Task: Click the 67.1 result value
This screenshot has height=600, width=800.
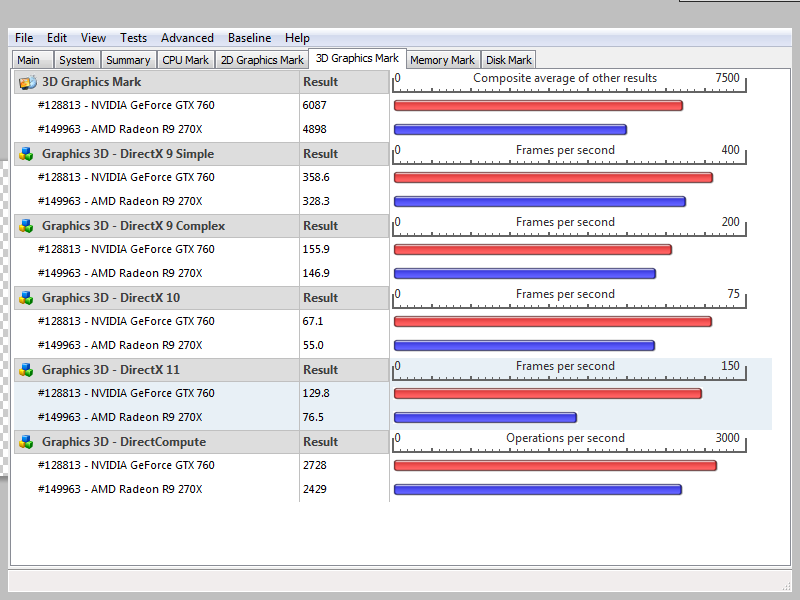Action: coord(313,321)
